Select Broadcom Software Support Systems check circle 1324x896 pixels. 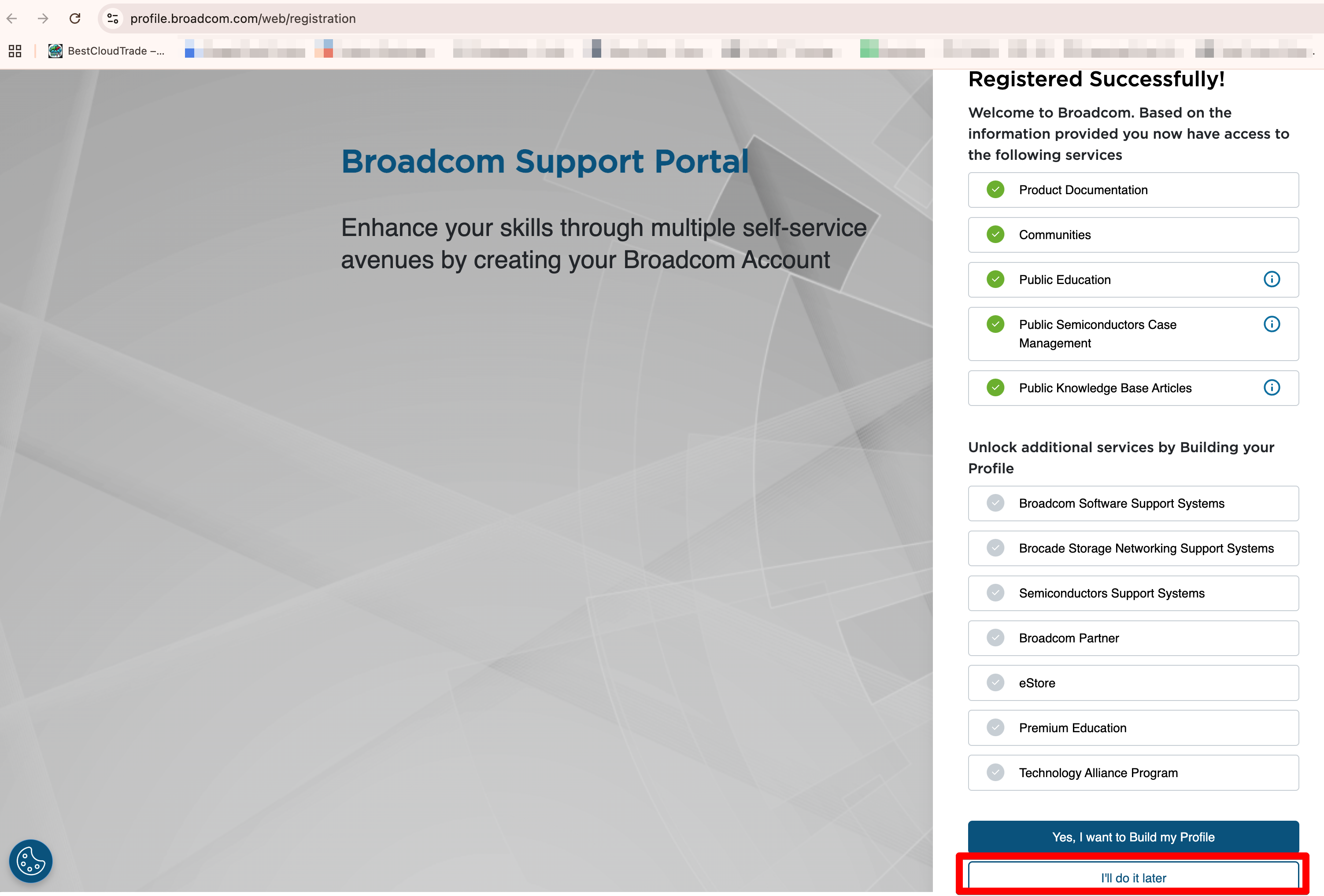pos(995,503)
